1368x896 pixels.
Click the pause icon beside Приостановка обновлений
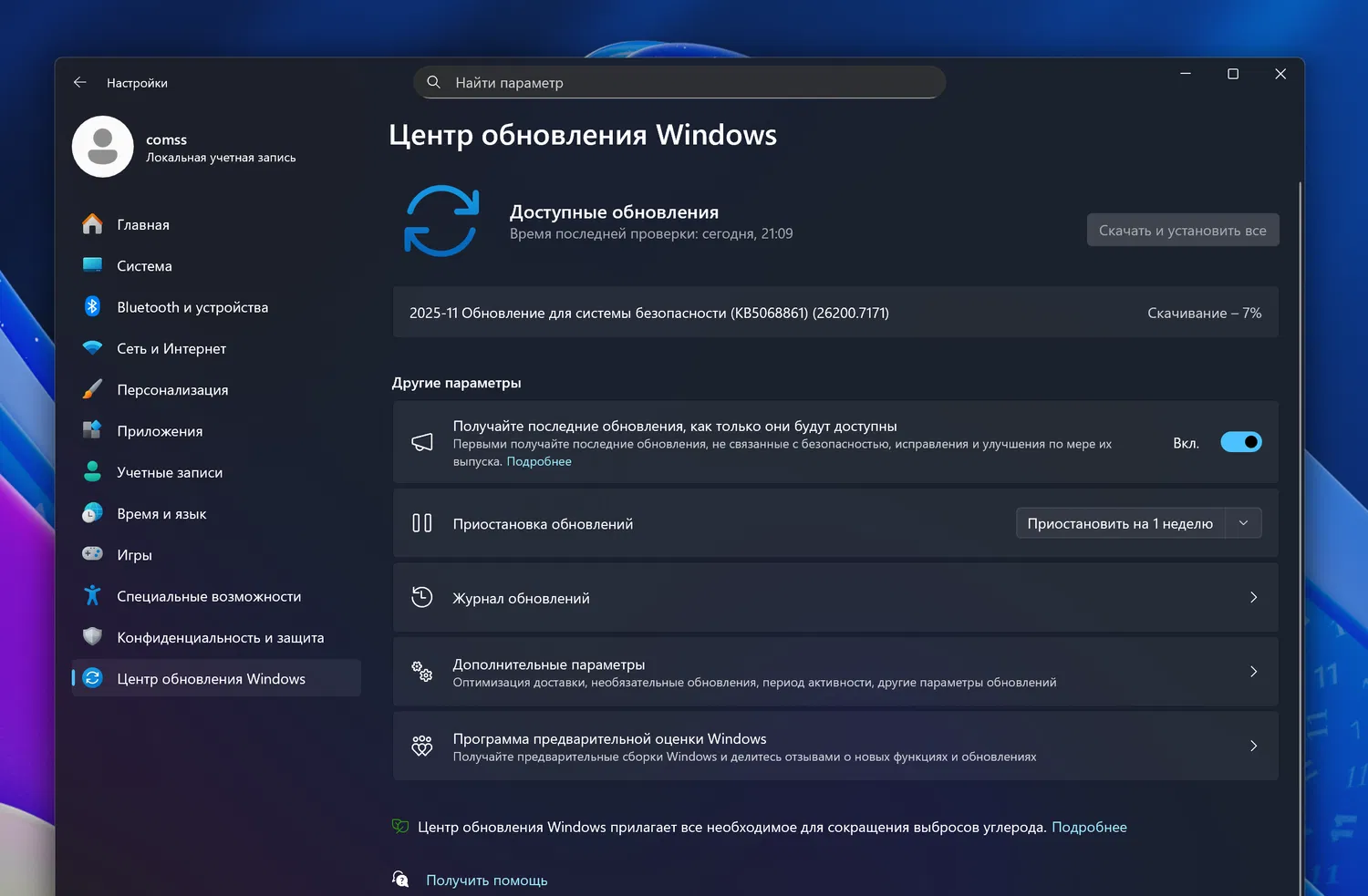(422, 523)
